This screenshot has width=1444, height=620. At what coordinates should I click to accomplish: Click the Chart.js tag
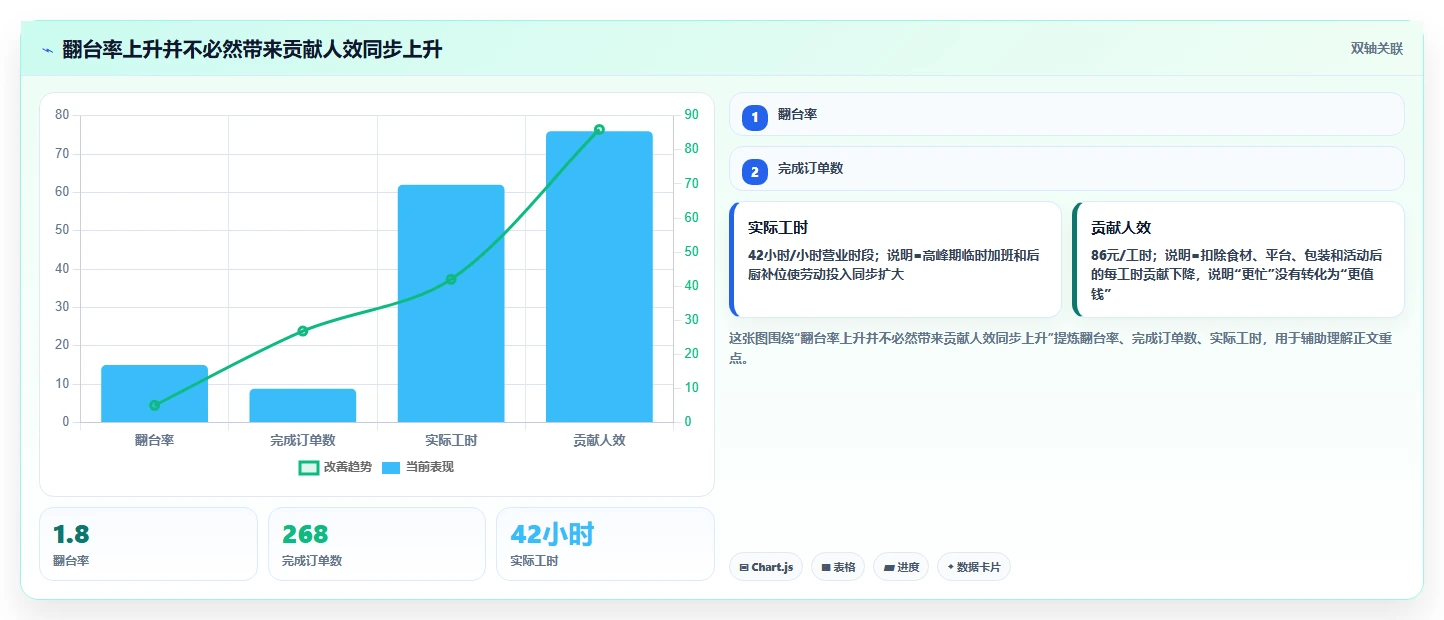[766, 567]
